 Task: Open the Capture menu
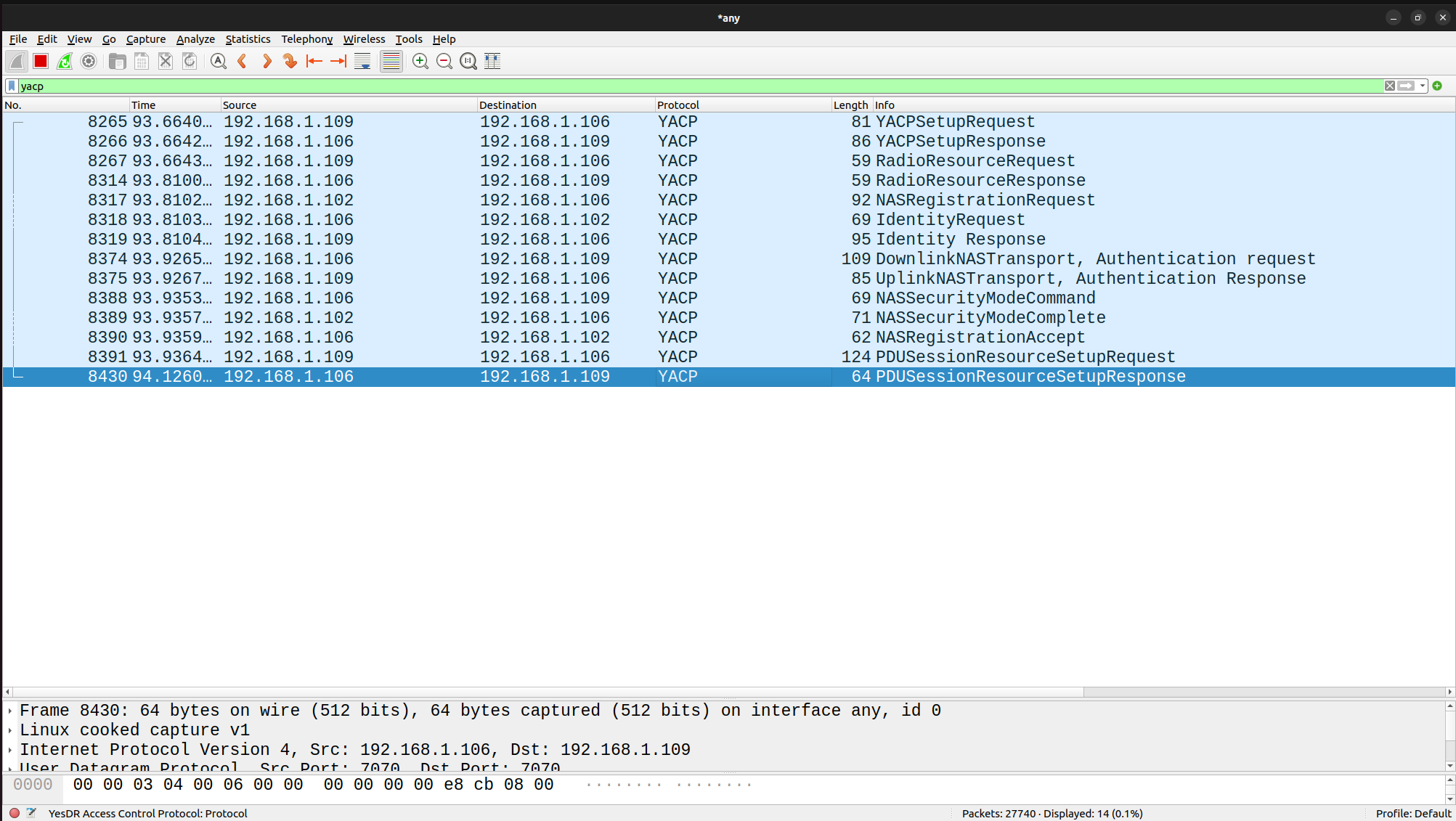[x=146, y=39]
